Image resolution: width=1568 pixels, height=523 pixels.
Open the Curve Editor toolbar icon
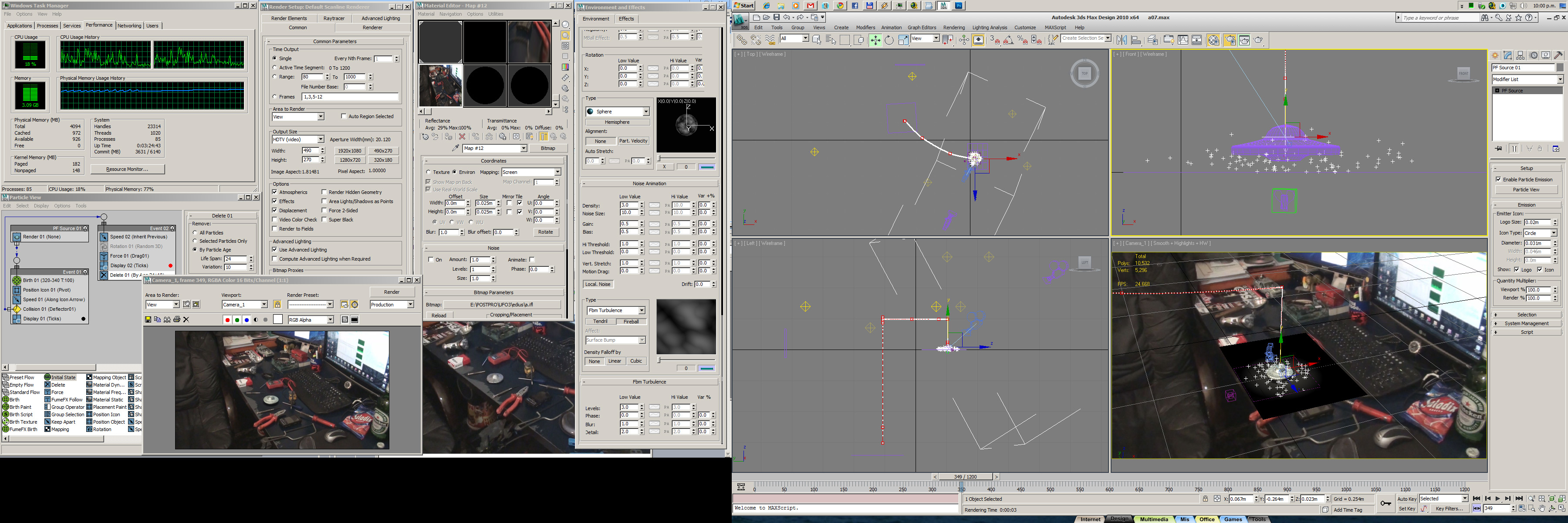[x=1183, y=40]
